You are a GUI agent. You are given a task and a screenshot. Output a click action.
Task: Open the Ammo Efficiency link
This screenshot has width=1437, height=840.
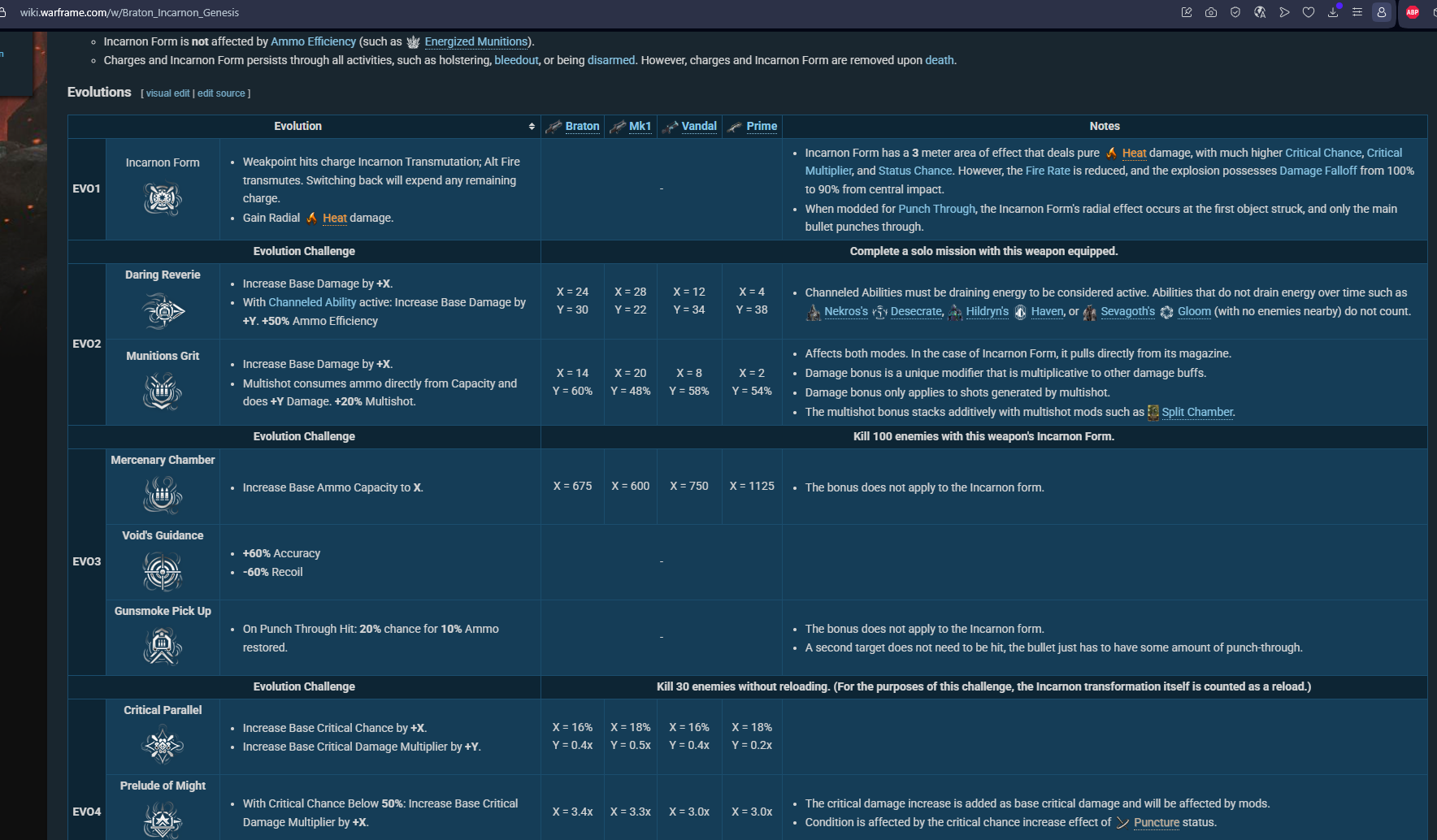(x=313, y=41)
